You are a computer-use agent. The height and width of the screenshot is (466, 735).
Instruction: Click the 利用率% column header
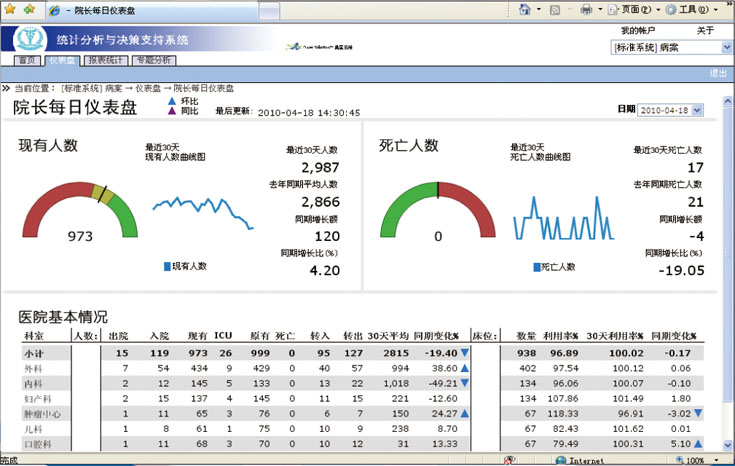point(561,336)
